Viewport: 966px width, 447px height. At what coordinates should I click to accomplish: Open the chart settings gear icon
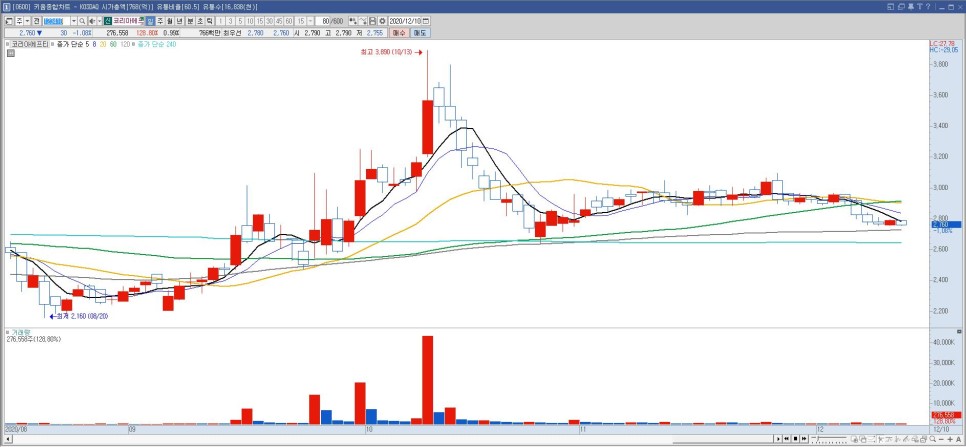[382, 21]
